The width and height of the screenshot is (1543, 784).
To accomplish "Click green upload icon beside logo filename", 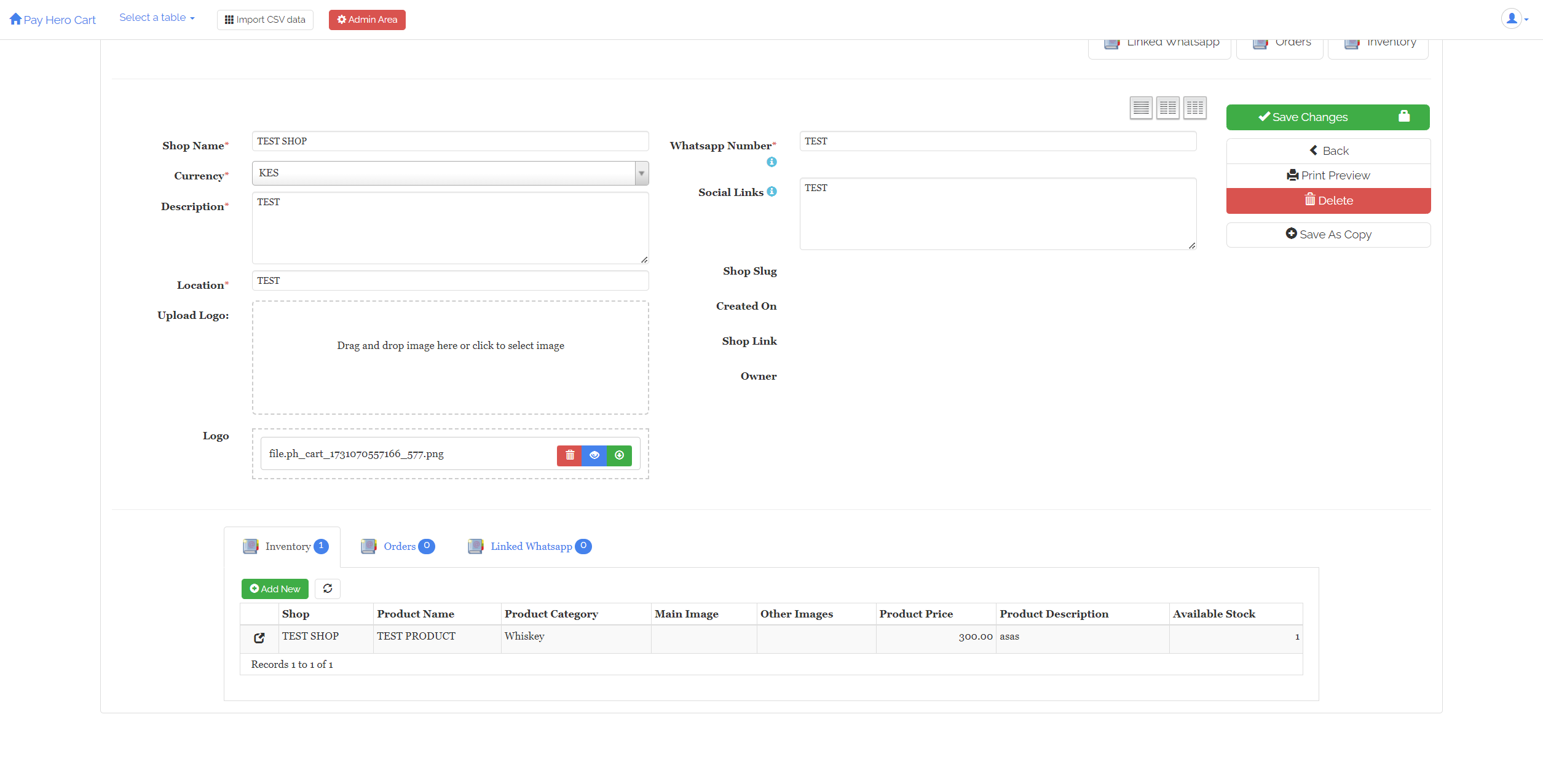I will 619,455.
